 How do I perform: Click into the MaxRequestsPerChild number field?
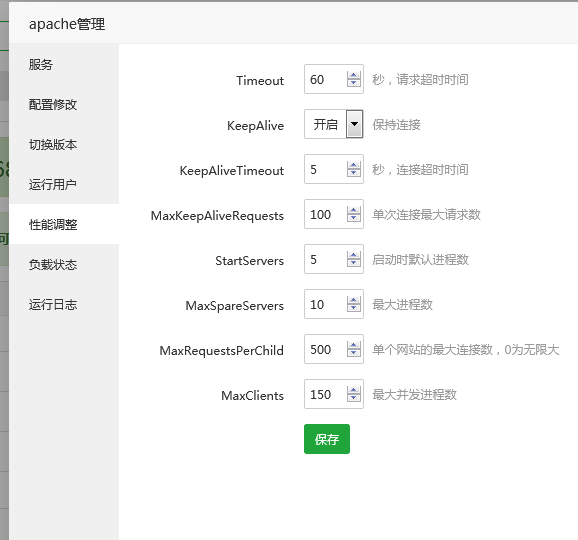pyautogui.click(x=334, y=349)
